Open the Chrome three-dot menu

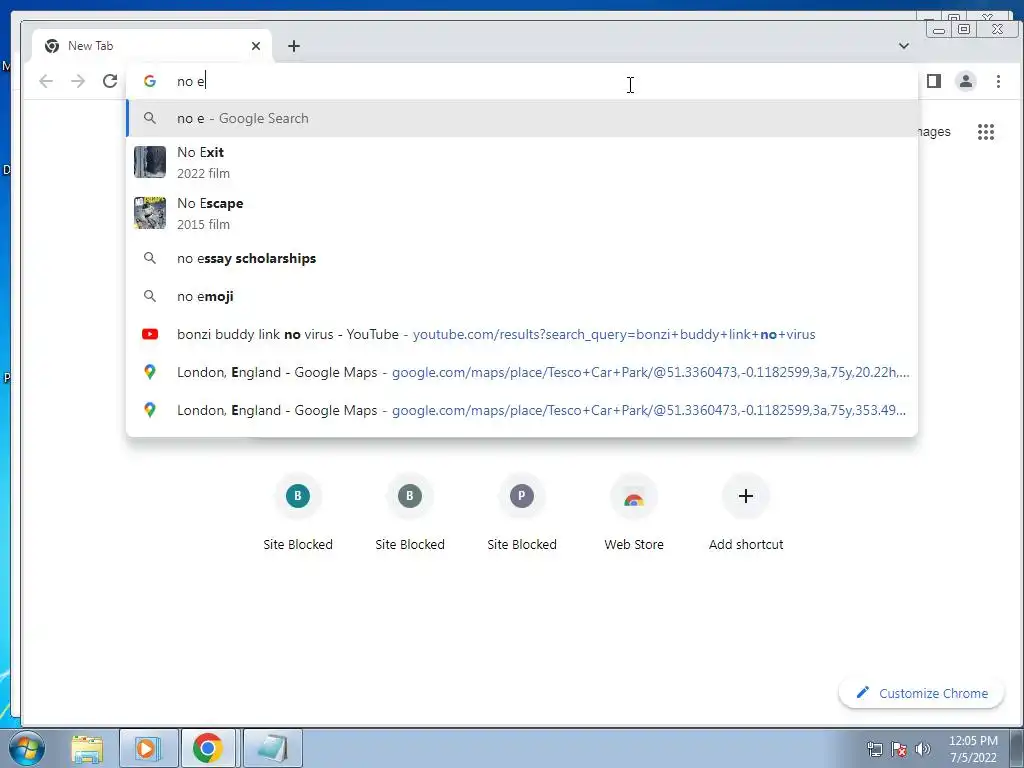[x=998, y=81]
